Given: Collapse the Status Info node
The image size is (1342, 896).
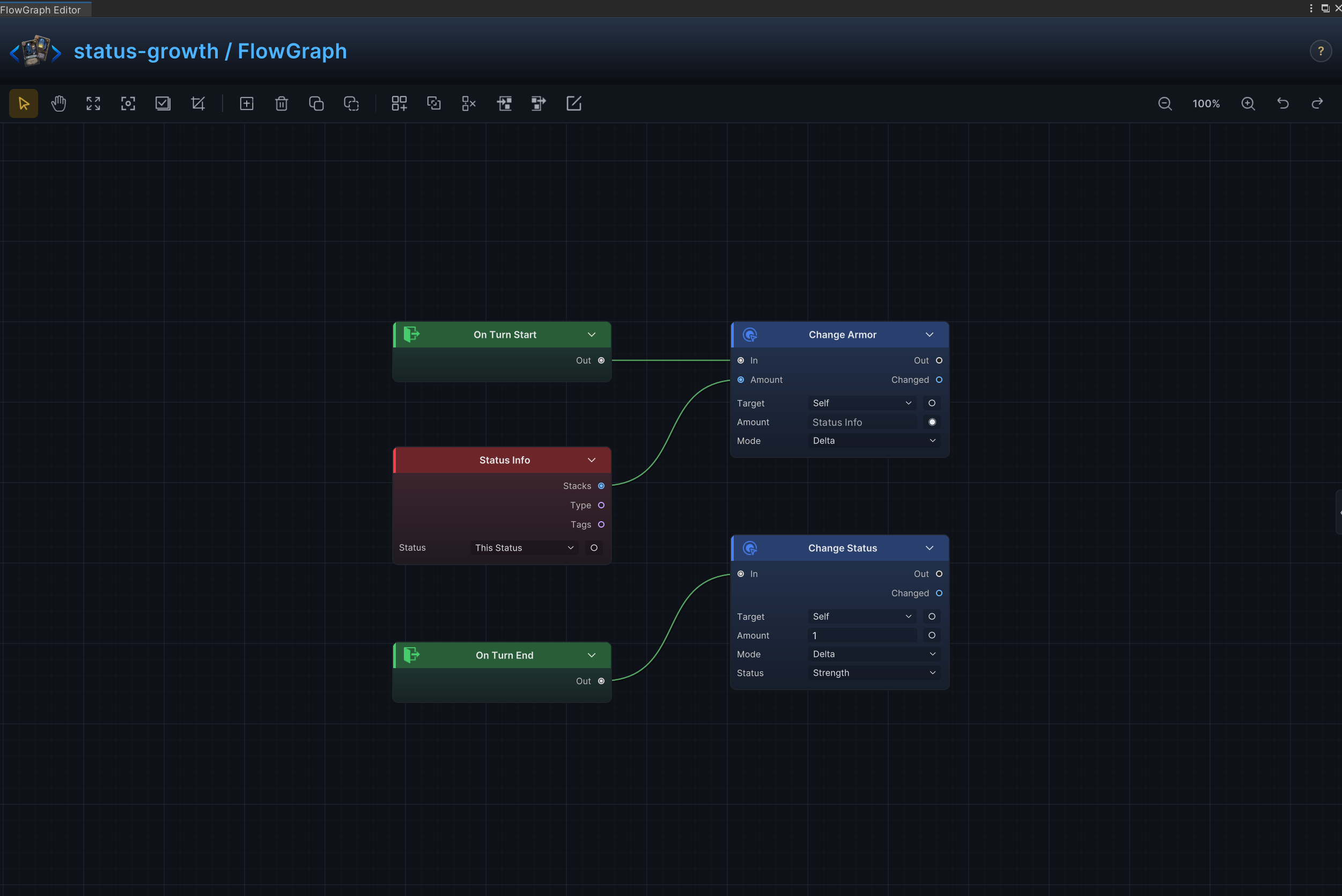Looking at the screenshot, I should (x=592, y=460).
